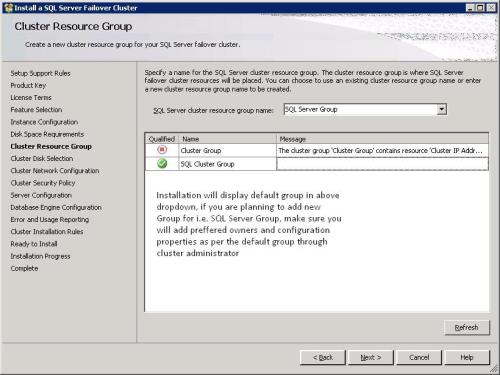
Task: Click the SQL Server cluster resource group name label
Action: coord(213,110)
